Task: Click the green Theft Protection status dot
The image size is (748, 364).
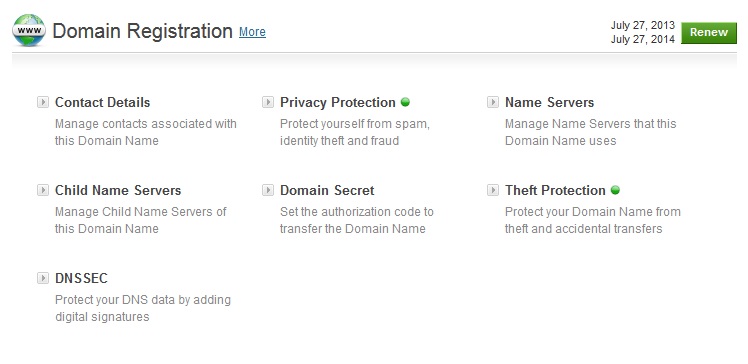Action: [x=615, y=190]
